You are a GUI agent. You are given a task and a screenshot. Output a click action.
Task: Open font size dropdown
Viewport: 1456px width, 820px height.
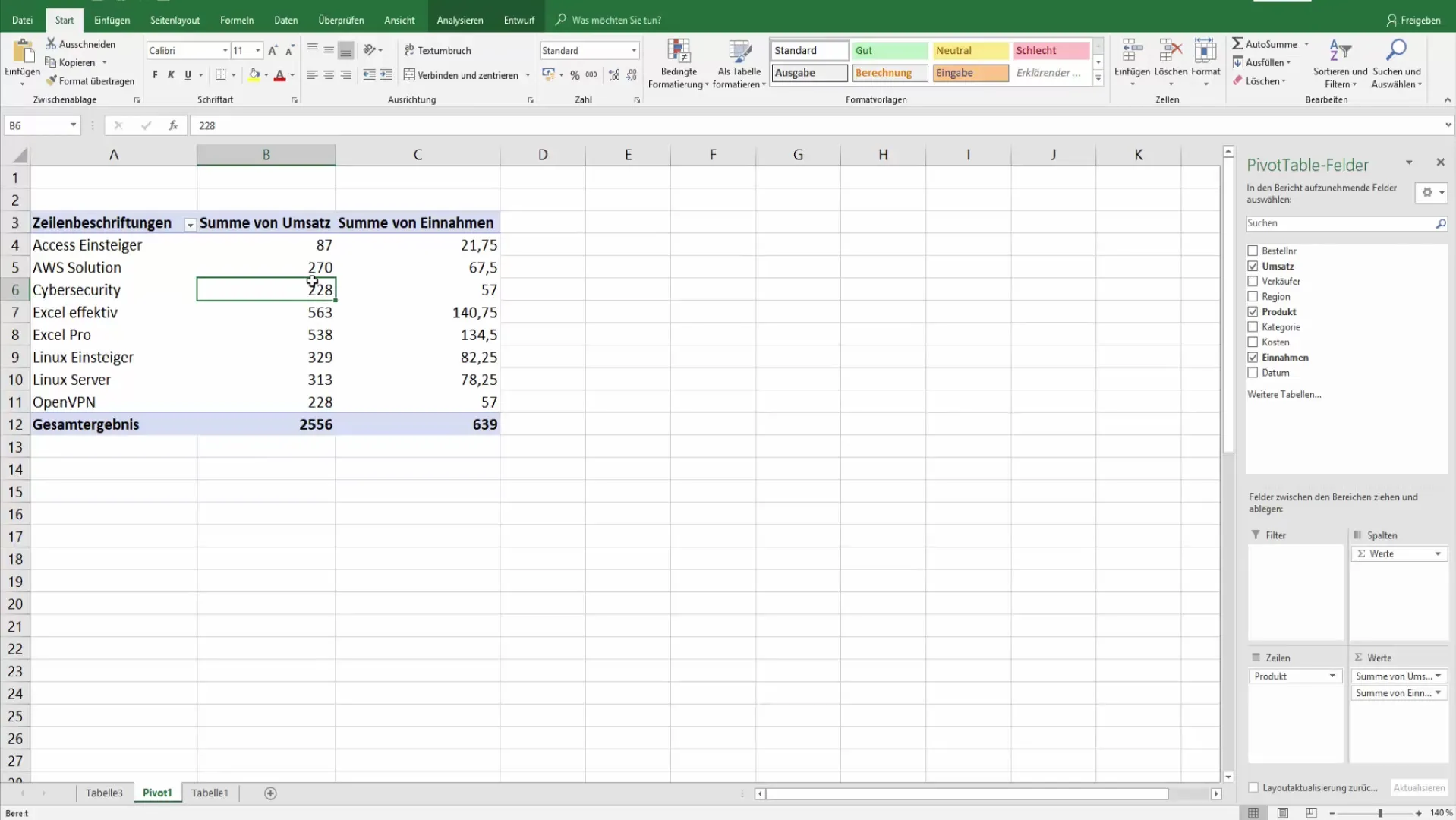tap(258, 50)
